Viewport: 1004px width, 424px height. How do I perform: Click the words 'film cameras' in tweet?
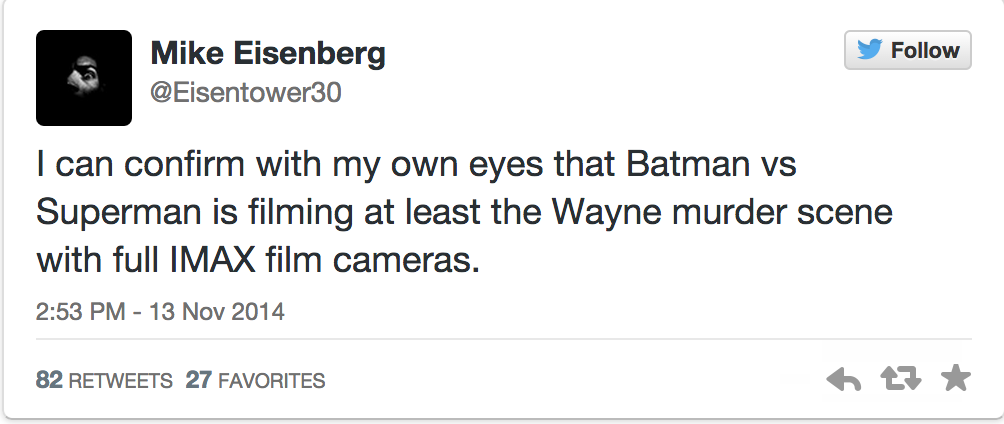point(388,261)
